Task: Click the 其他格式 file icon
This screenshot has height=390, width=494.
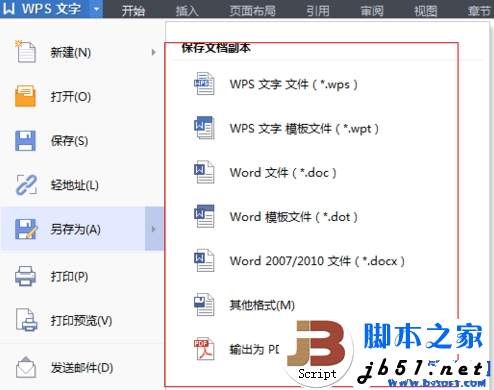Action: coord(204,304)
